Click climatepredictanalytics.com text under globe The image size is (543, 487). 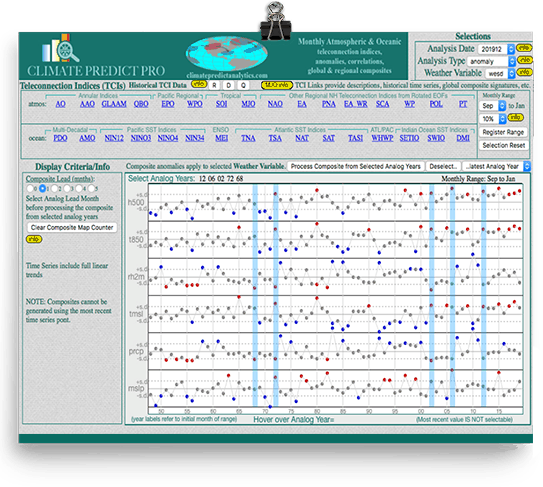coord(227,75)
